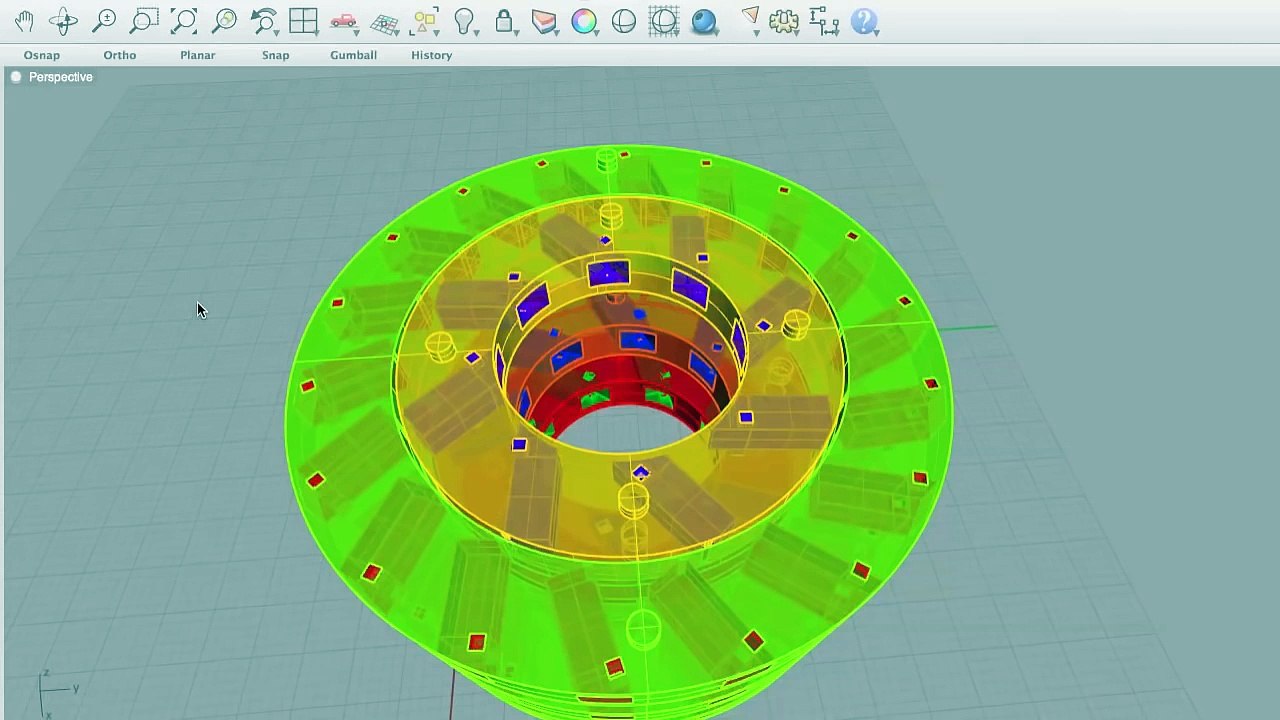Click the Layers icon in toolbar

544,21
